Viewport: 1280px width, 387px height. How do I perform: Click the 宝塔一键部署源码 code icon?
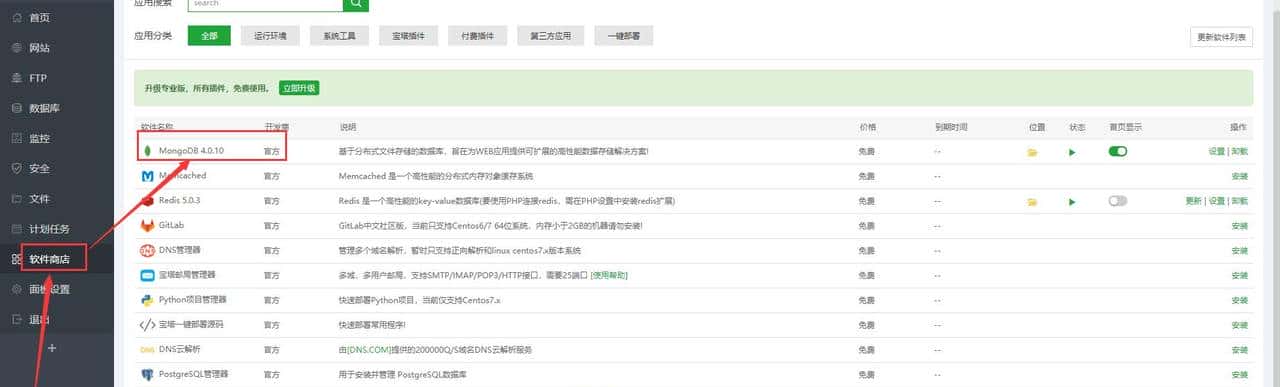(148, 325)
